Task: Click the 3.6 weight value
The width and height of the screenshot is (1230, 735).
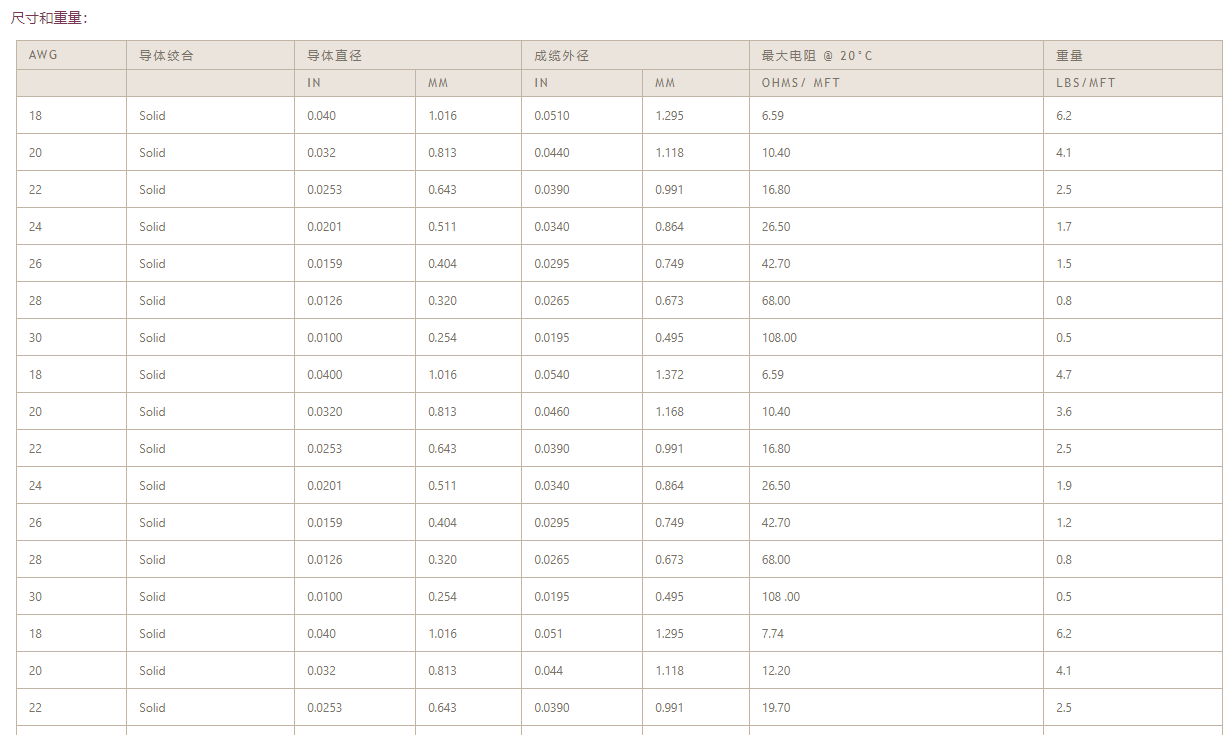Action: click(x=1064, y=412)
